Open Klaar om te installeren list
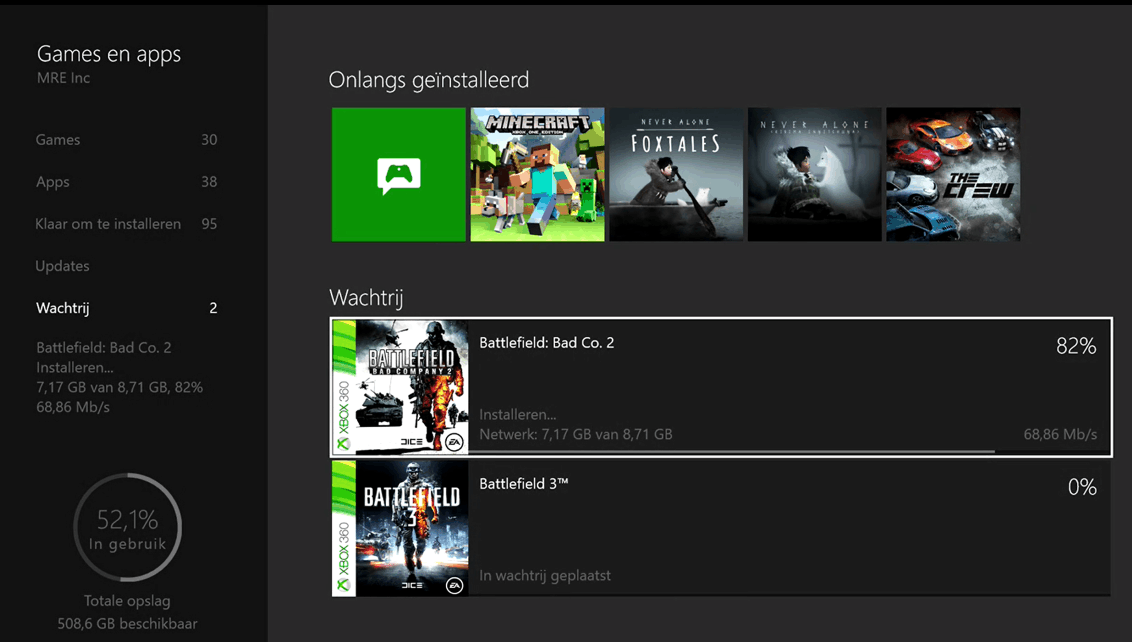 (x=126, y=224)
